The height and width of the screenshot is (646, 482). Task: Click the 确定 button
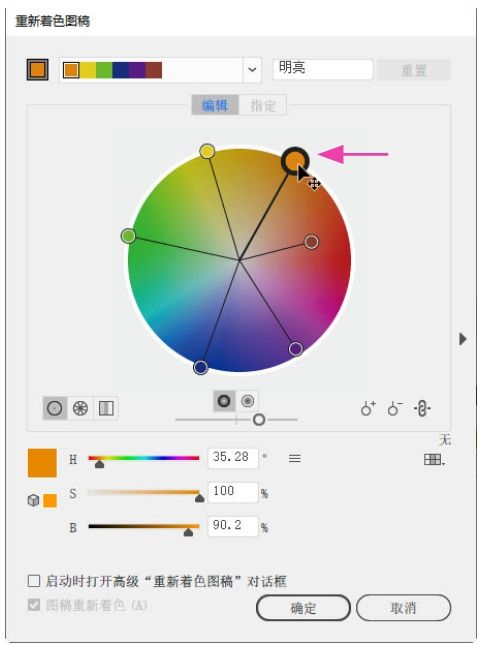[x=303, y=607]
